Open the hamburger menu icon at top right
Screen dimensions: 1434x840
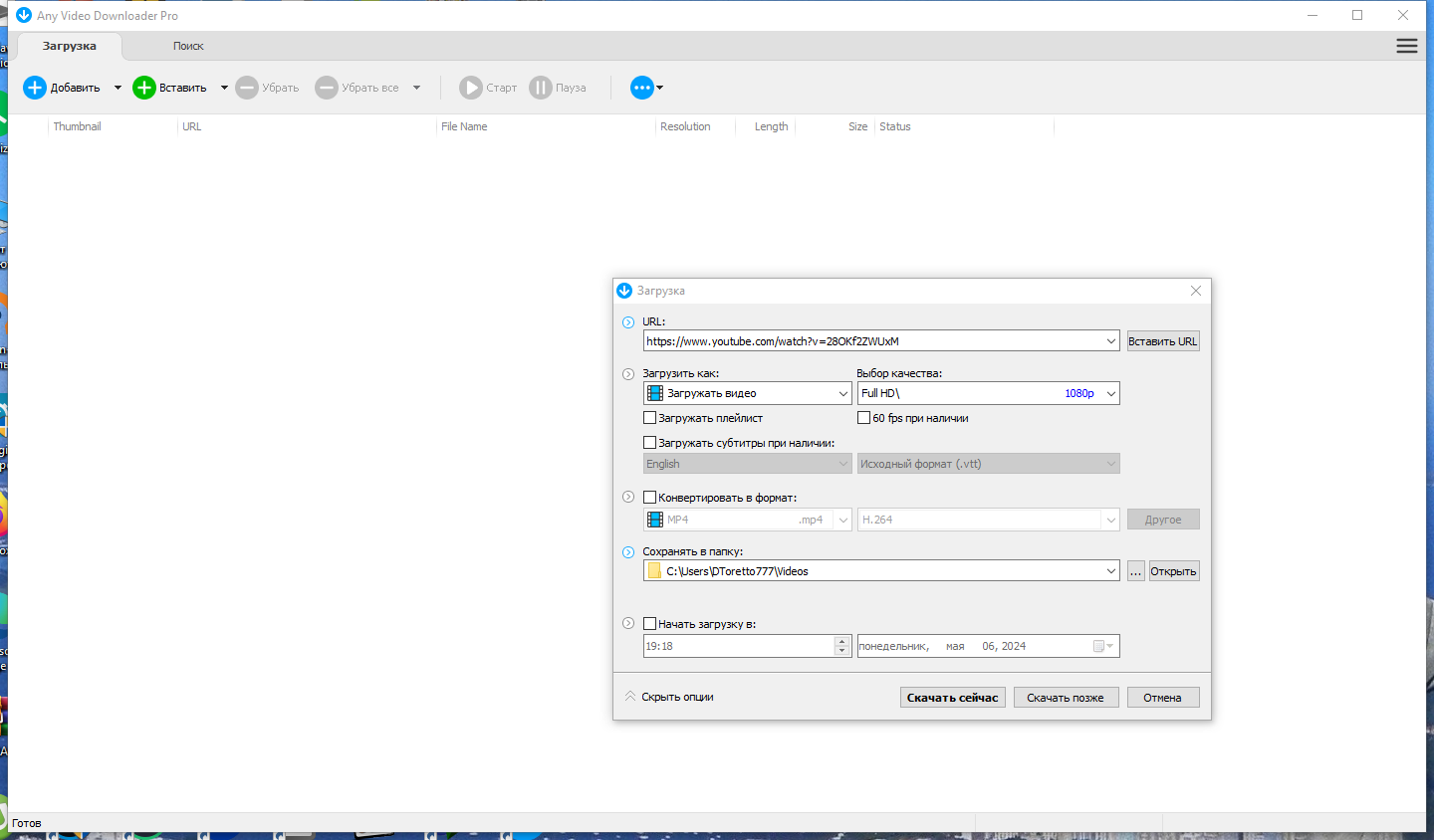click(x=1407, y=46)
